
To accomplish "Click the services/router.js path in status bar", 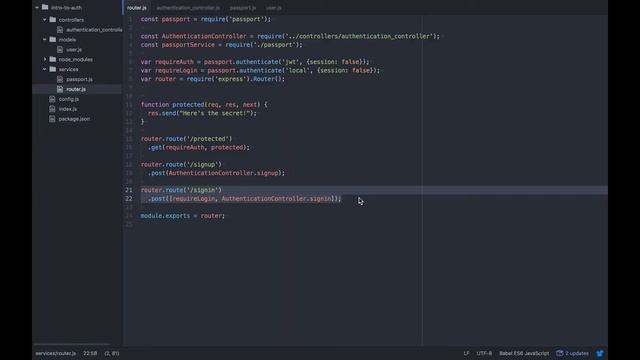I will pyautogui.click(x=56, y=353).
